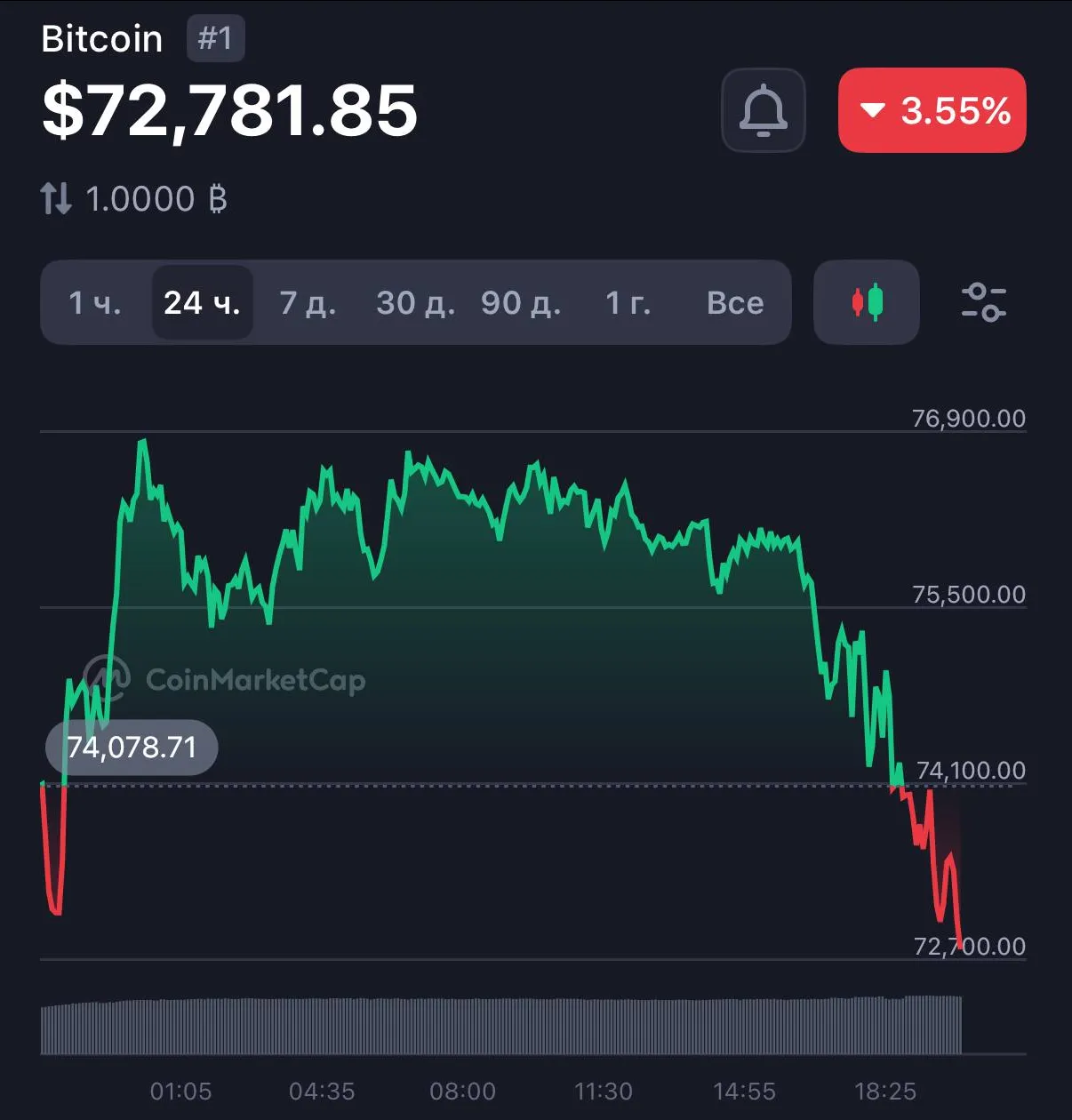
Task: Select the 1 ч. timeframe
Action: (95, 303)
